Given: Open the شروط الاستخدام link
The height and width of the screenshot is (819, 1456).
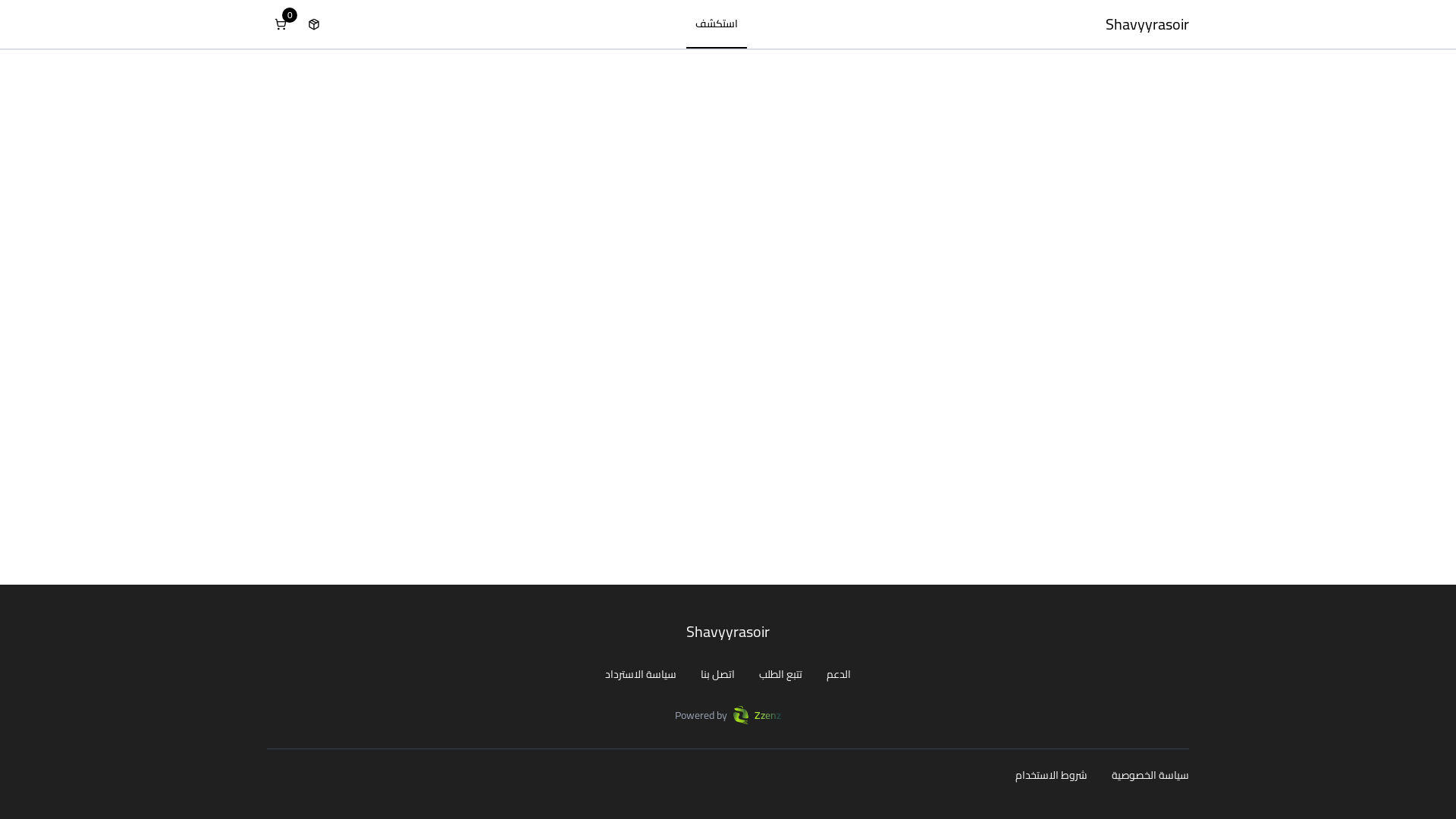Looking at the screenshot, I should (1051, 775).
